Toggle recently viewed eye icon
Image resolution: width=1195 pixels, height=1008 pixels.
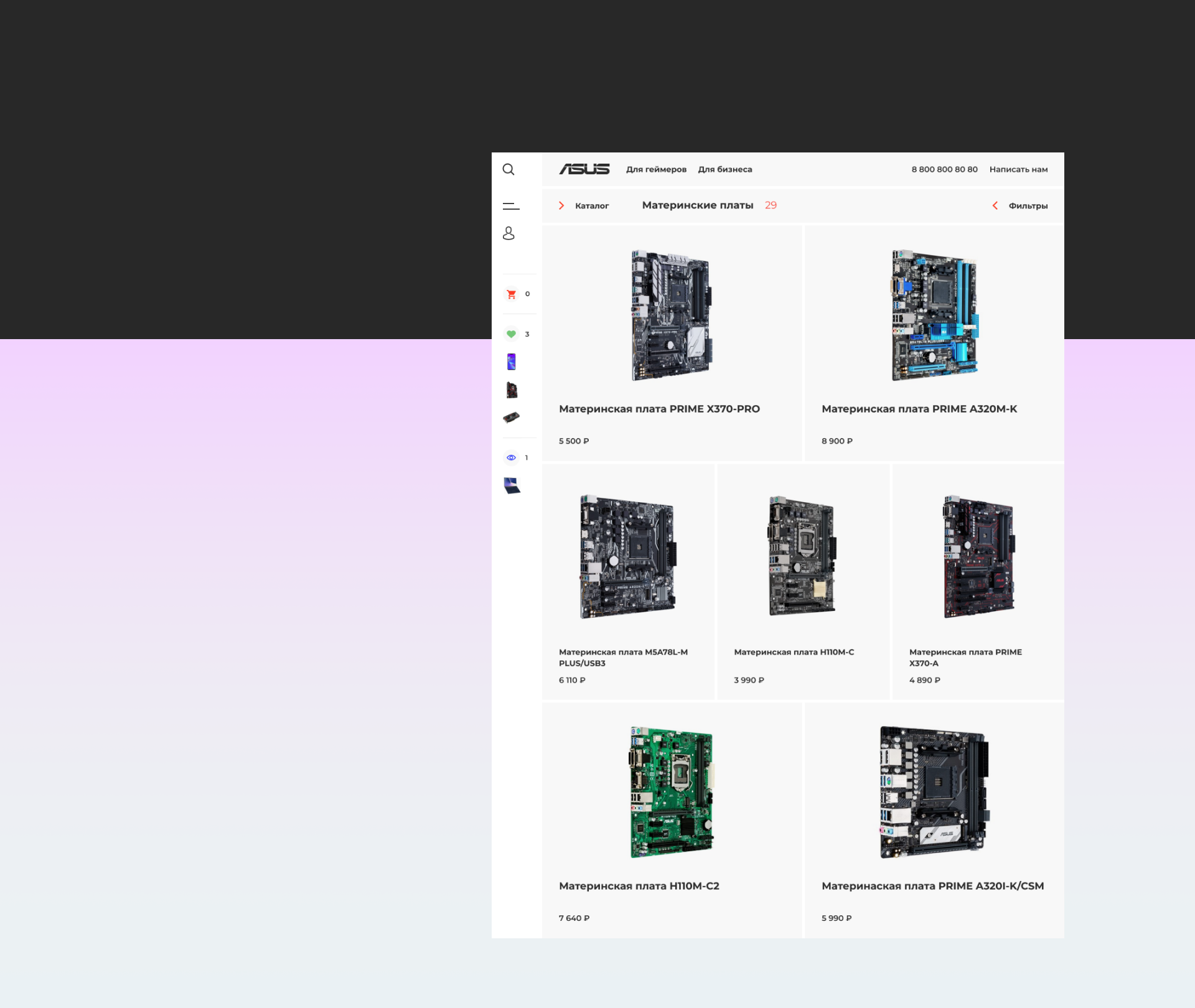coord(511,457)
